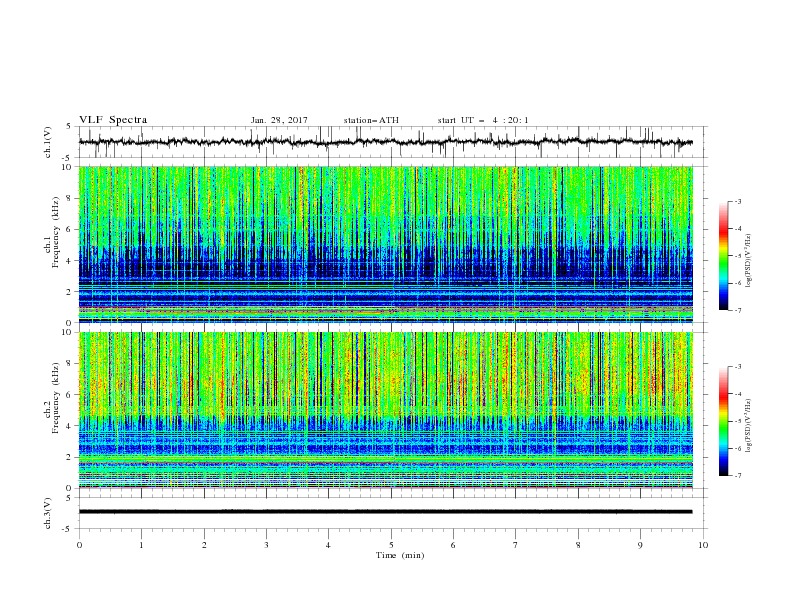Click the ch.2 "Frequency (kHz)" axis label
The width and height of the screenshot is (792, 612).
click(55, 397)
